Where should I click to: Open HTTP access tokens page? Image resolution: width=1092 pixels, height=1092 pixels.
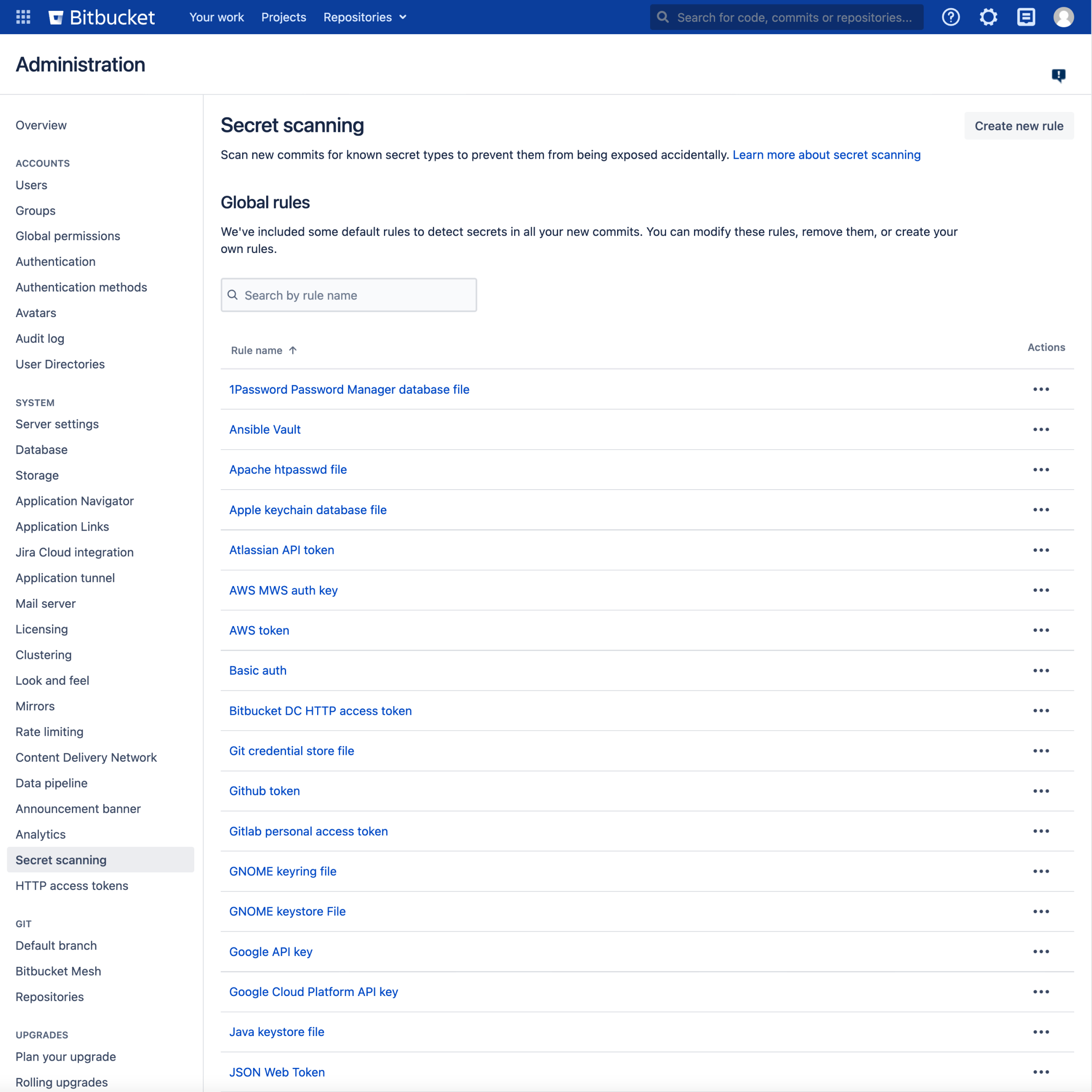pos(72,886)
